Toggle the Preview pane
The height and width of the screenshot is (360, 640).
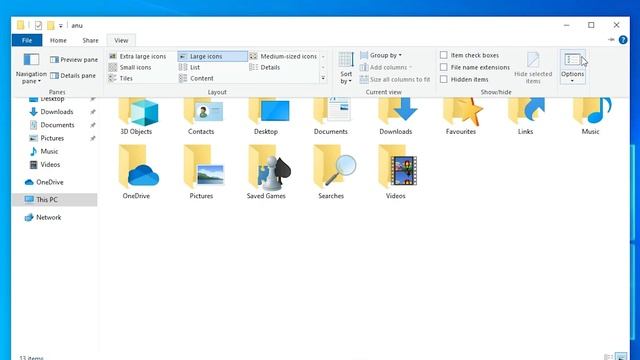[74, 60]
